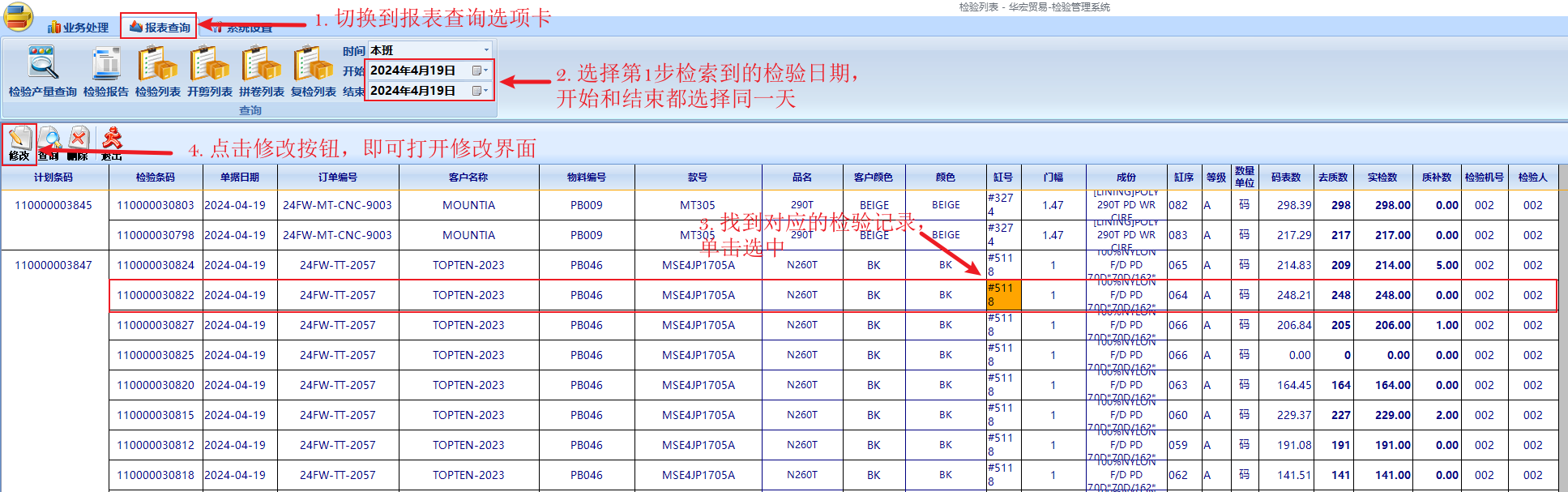Click the orange highlighted 缸号 cell
The width and height of the screenshot is (1568, 492).
tap(1003, 295)
